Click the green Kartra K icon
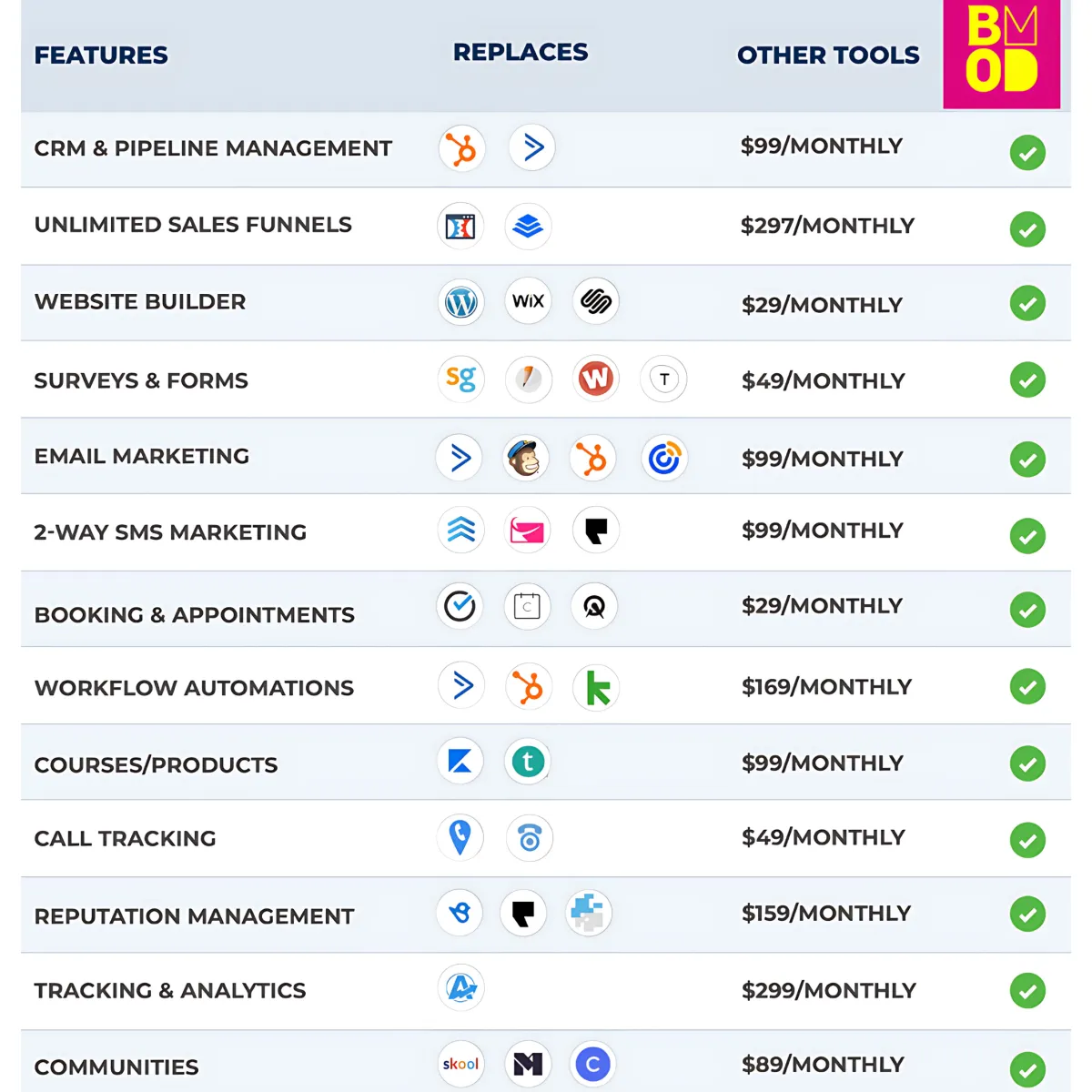Screen dimensions: 1092x1092 click(x=597, y=688)
